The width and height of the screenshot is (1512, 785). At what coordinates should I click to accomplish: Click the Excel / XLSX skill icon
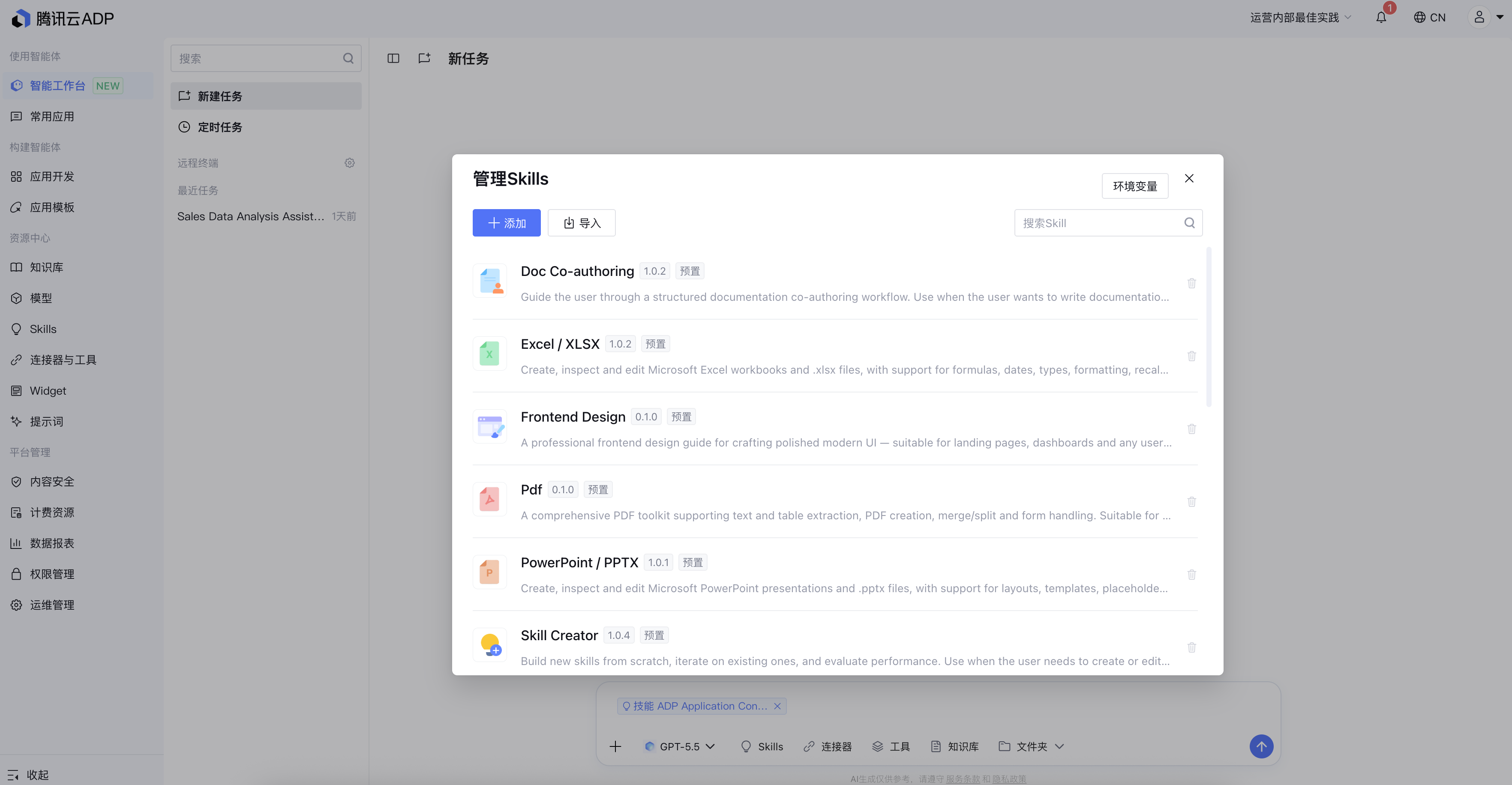(489, 354)
